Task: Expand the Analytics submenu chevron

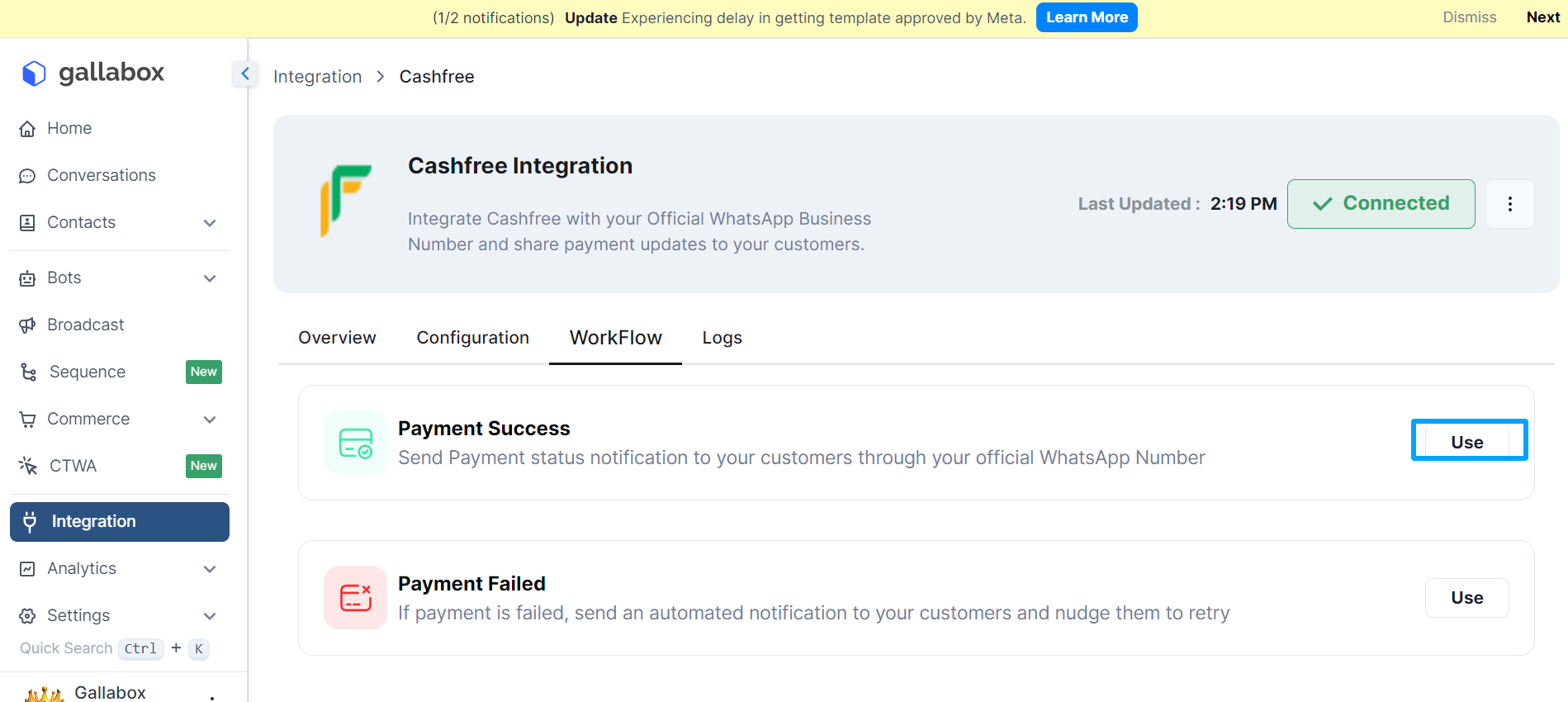Action: pyautogui.click(x=210, y=569)
